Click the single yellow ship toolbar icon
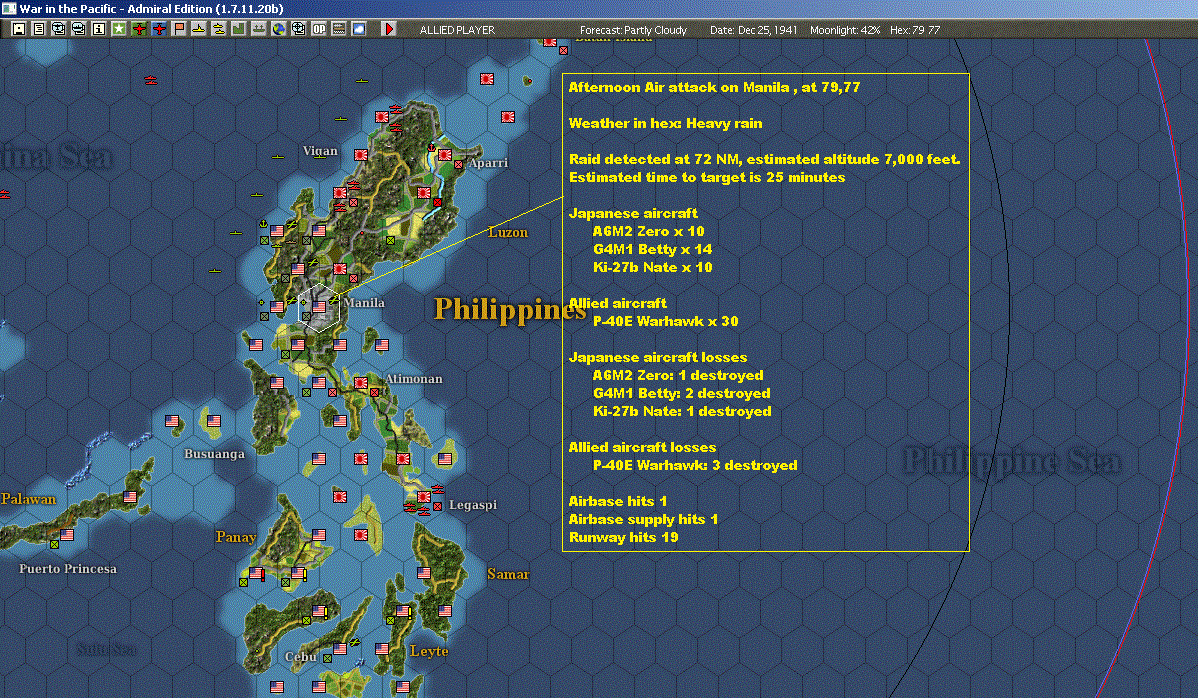The height and width of the screenshot is (698, 1198). tap(199, 29)
